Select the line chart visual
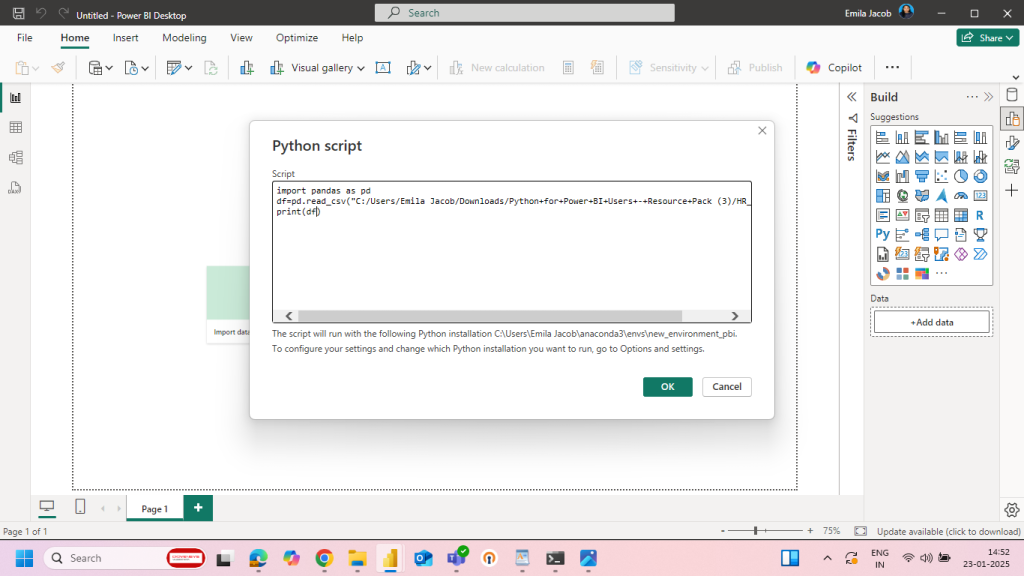Viewport: 1024px width, 576px height. tap(882, 157)
